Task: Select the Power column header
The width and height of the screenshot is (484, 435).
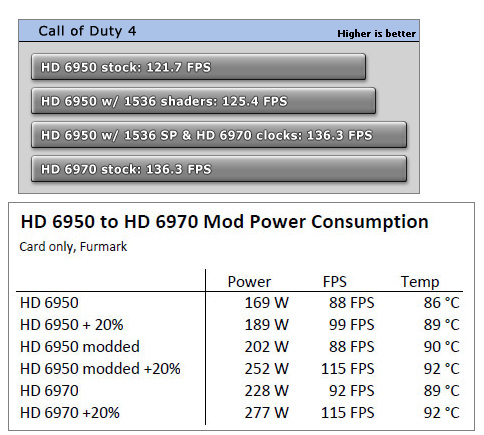Action: (x=249, y=282)
